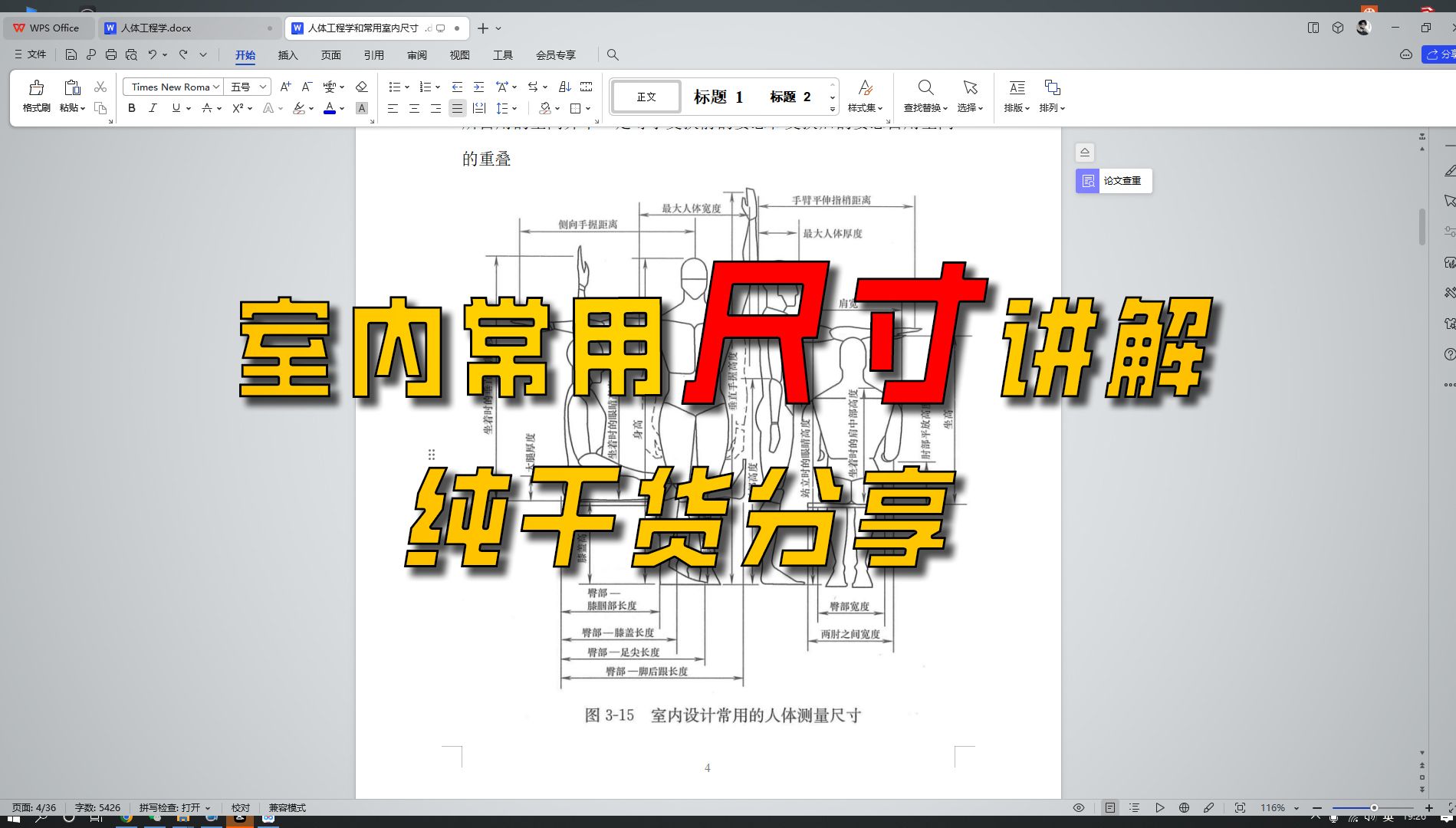Open the borders dropdown arrow

tap(588, 109)
